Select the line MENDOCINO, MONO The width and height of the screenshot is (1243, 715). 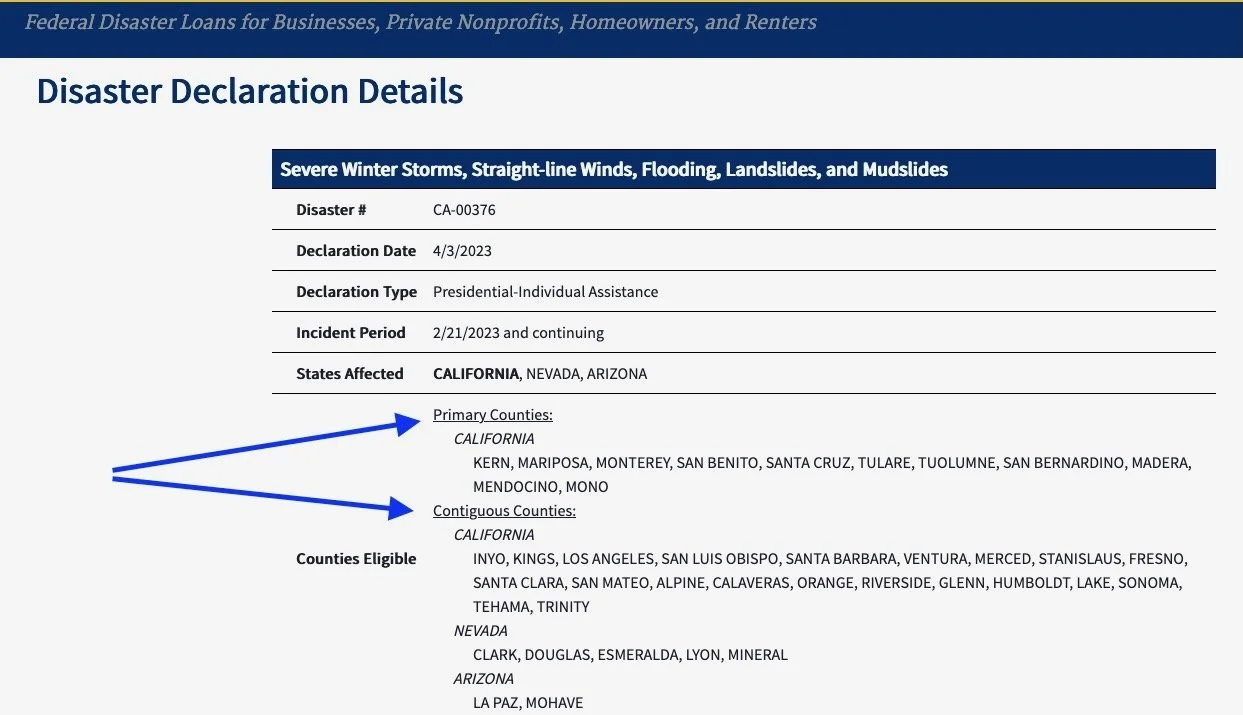click(x=541, y=487)
